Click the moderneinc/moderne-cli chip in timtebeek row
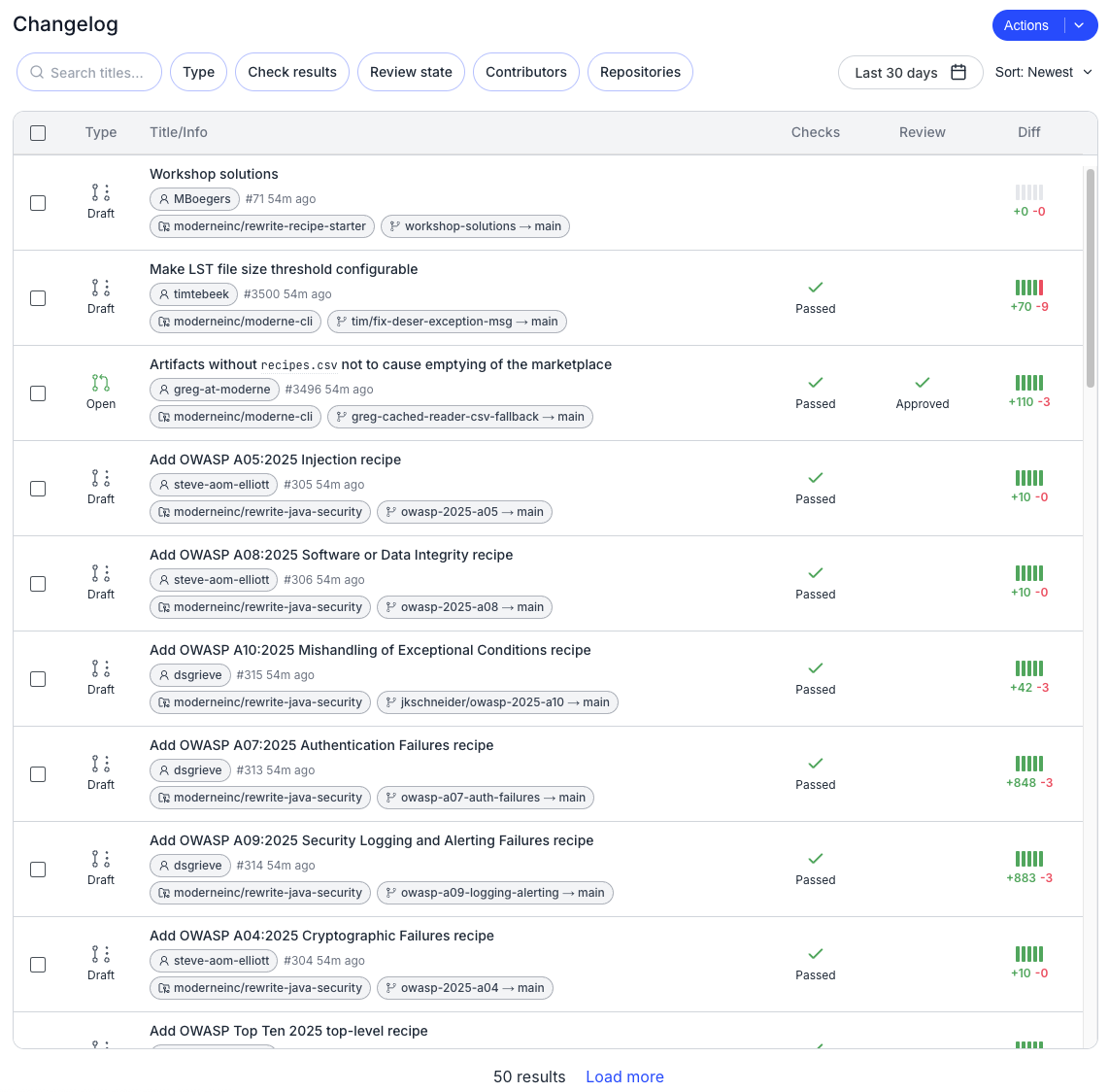 coord(236,322)
